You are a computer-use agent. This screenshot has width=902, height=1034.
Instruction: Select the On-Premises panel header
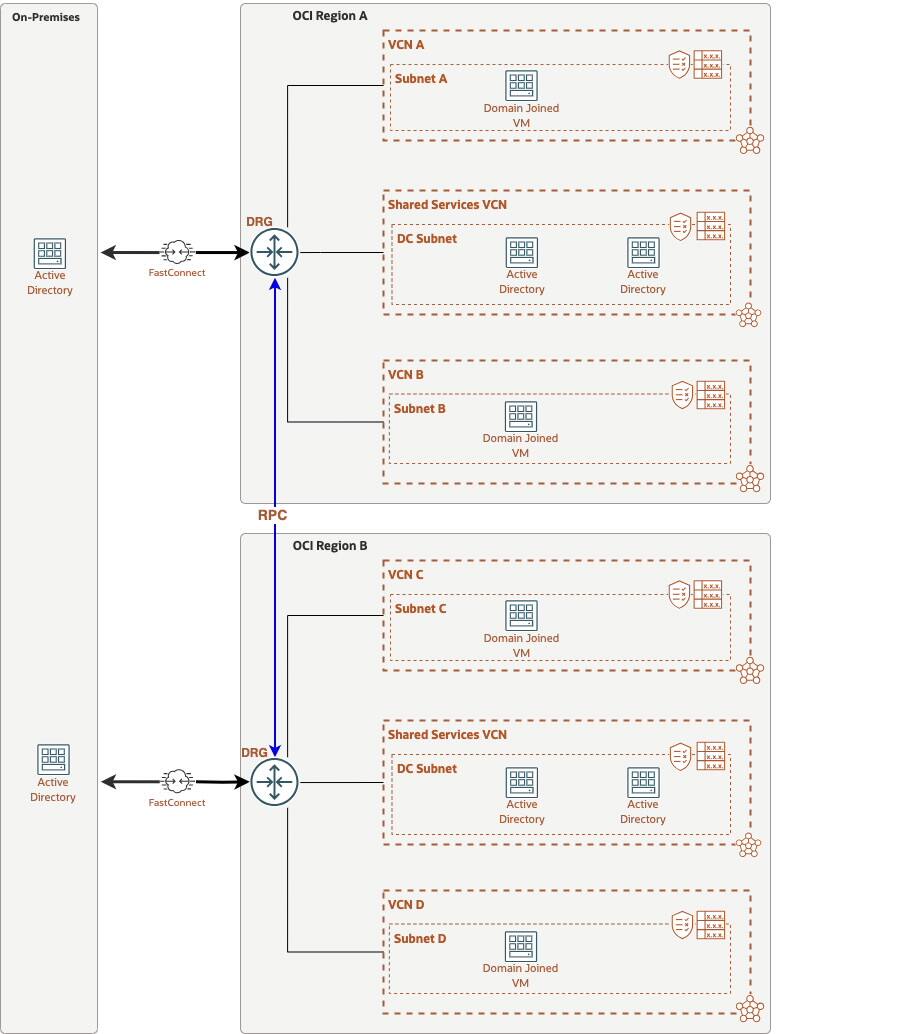pos(45,16)
